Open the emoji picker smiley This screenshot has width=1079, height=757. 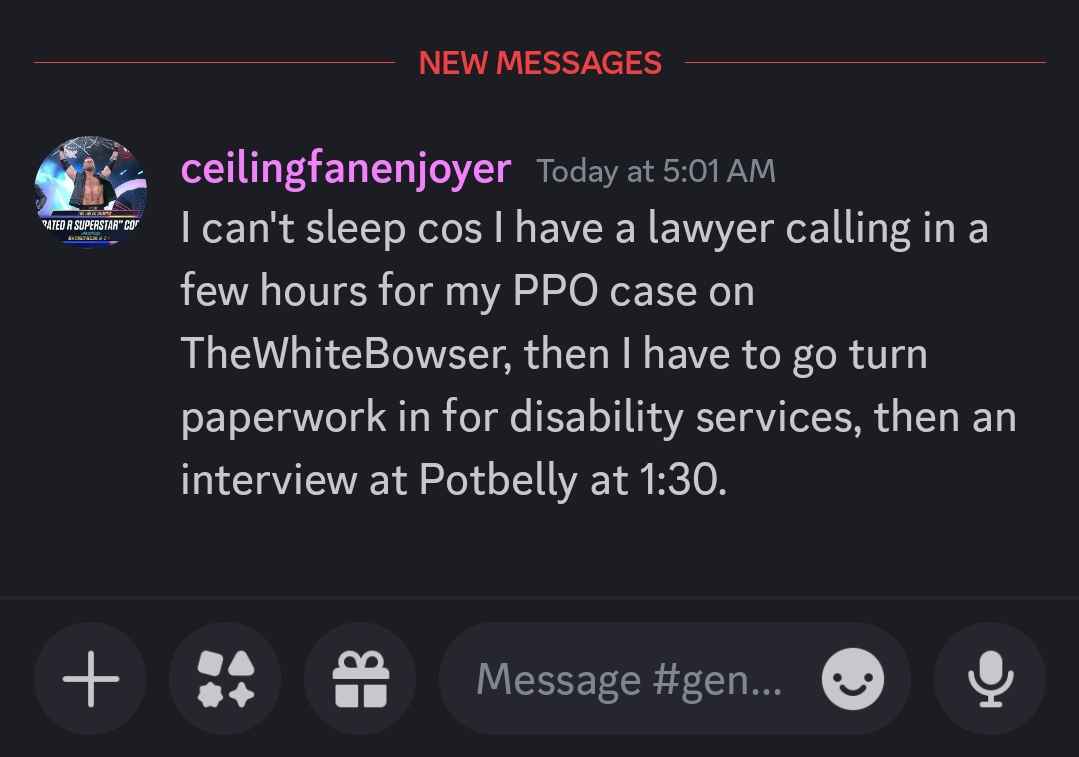pyautogui.click(x=853, y=679)
